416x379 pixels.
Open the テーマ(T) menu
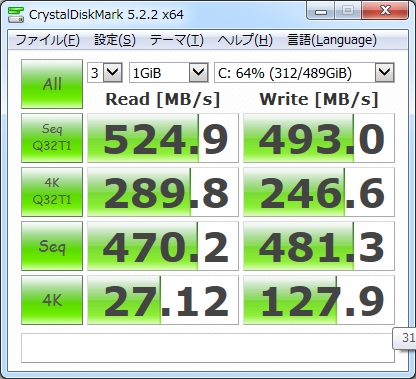[x=176, y=40]
